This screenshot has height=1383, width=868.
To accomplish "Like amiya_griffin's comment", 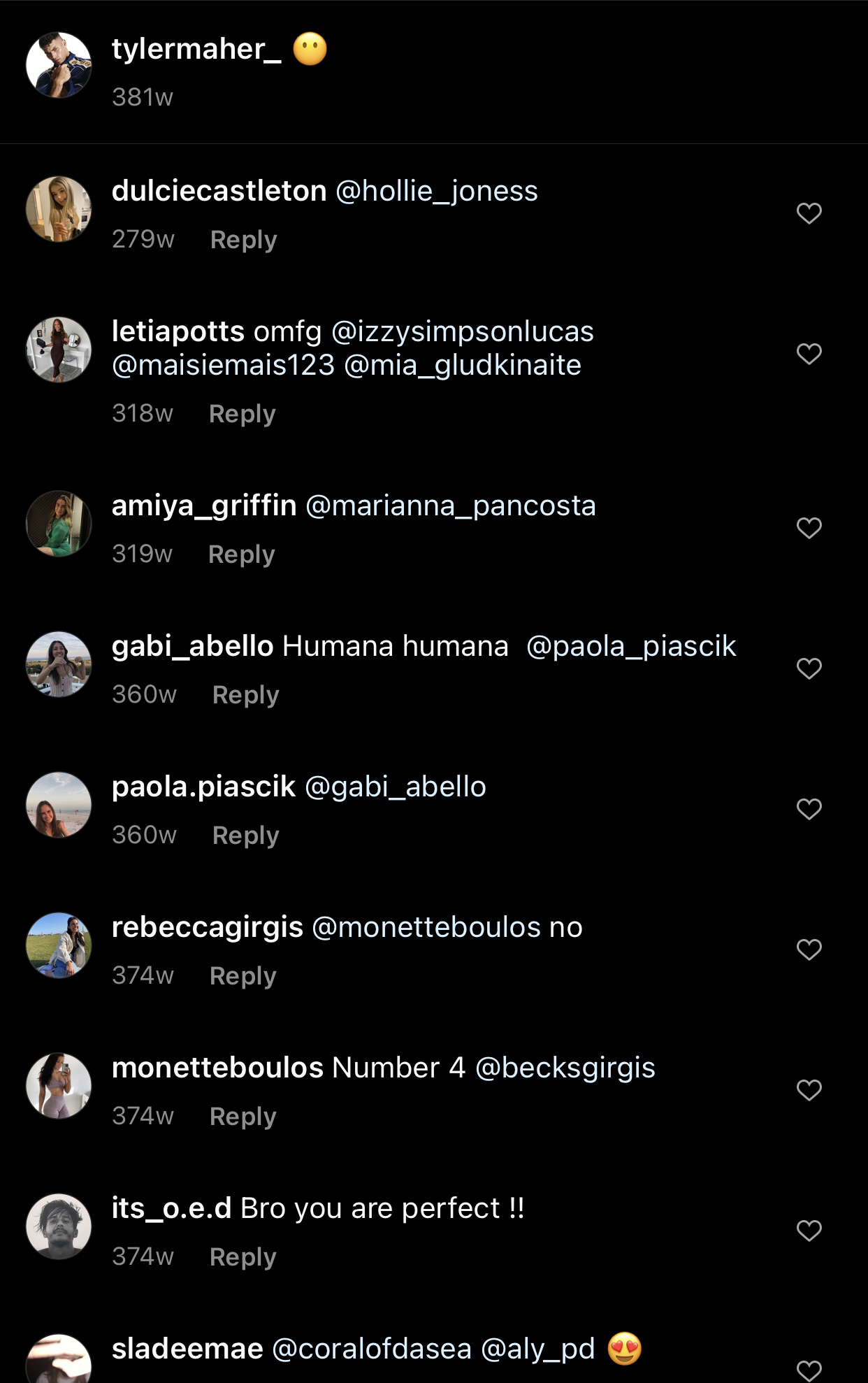I will [x=809, y=528].
